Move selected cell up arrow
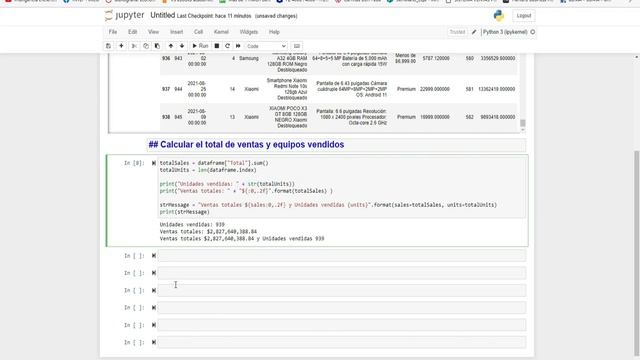The image size is (640, 360). (171, 46)
